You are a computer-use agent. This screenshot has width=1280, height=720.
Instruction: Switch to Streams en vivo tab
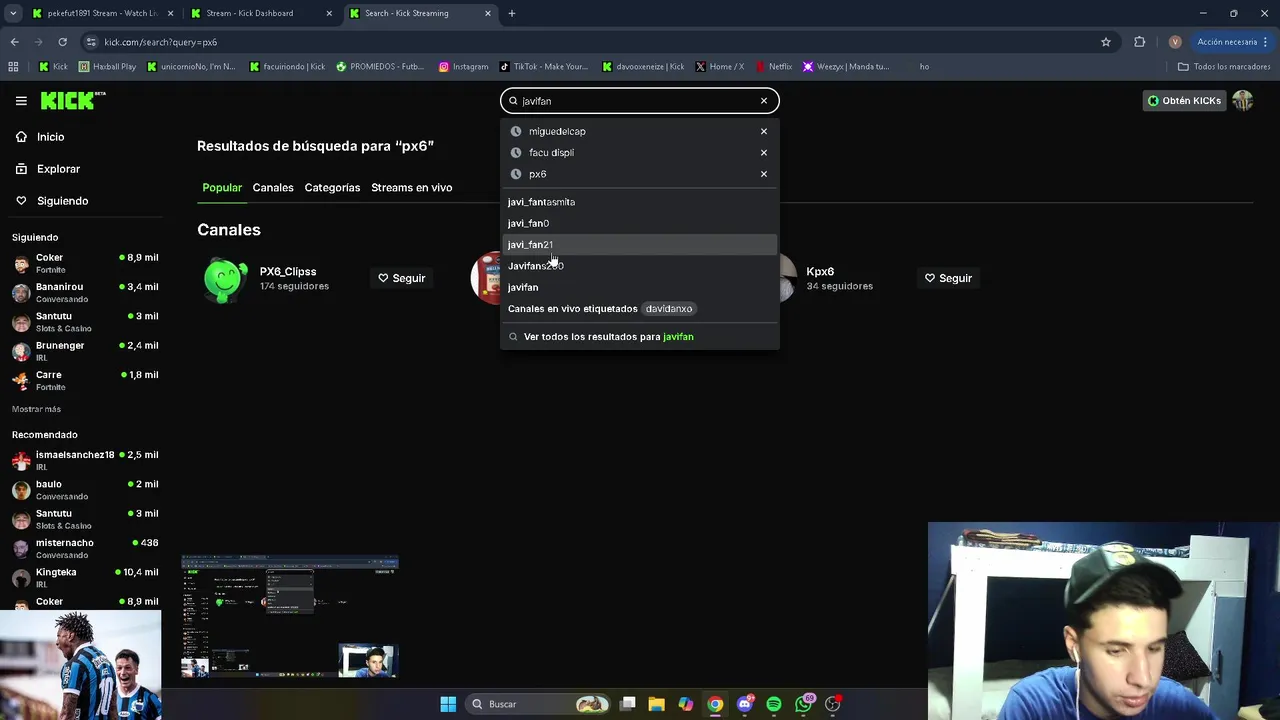click(x=411, y=188)
